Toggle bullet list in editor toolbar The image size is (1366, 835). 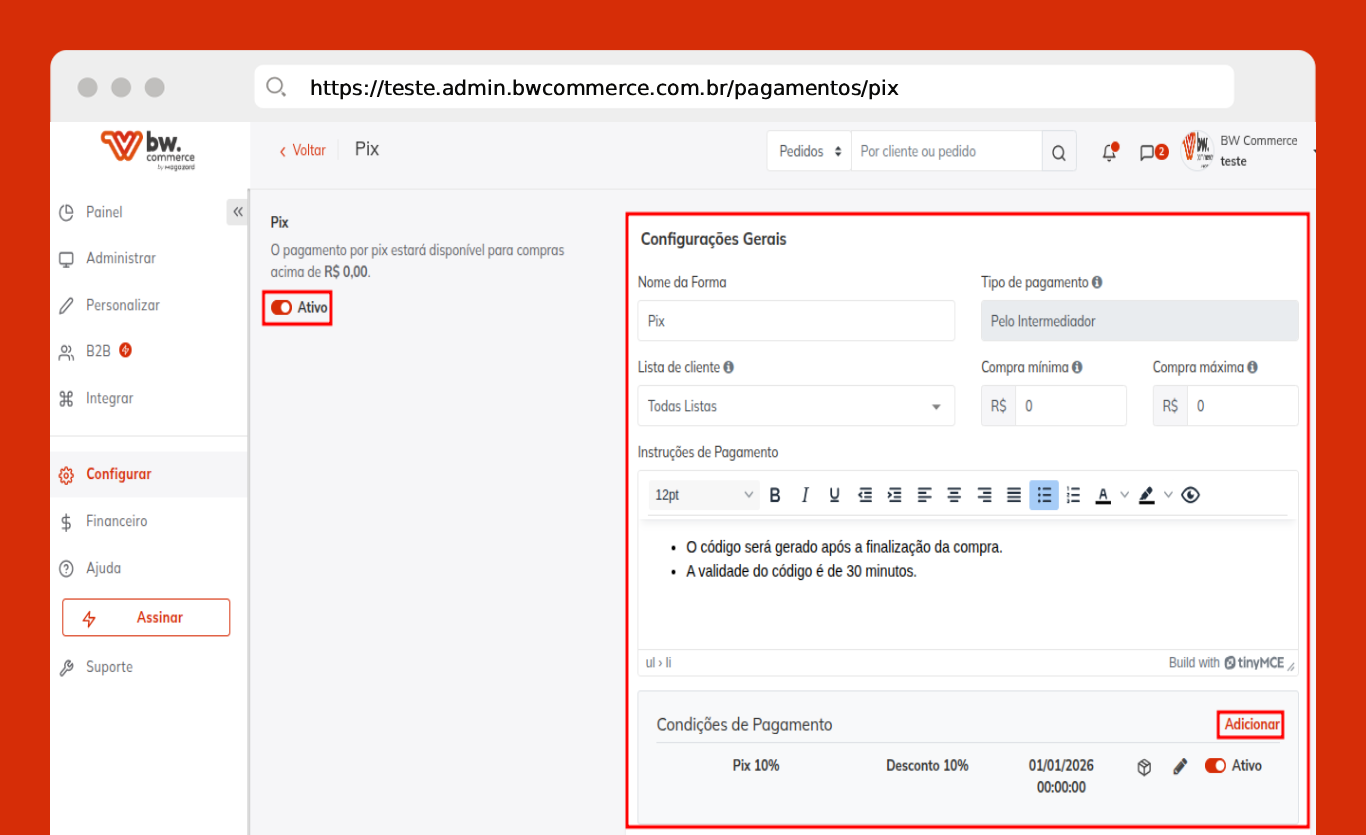1044,495
